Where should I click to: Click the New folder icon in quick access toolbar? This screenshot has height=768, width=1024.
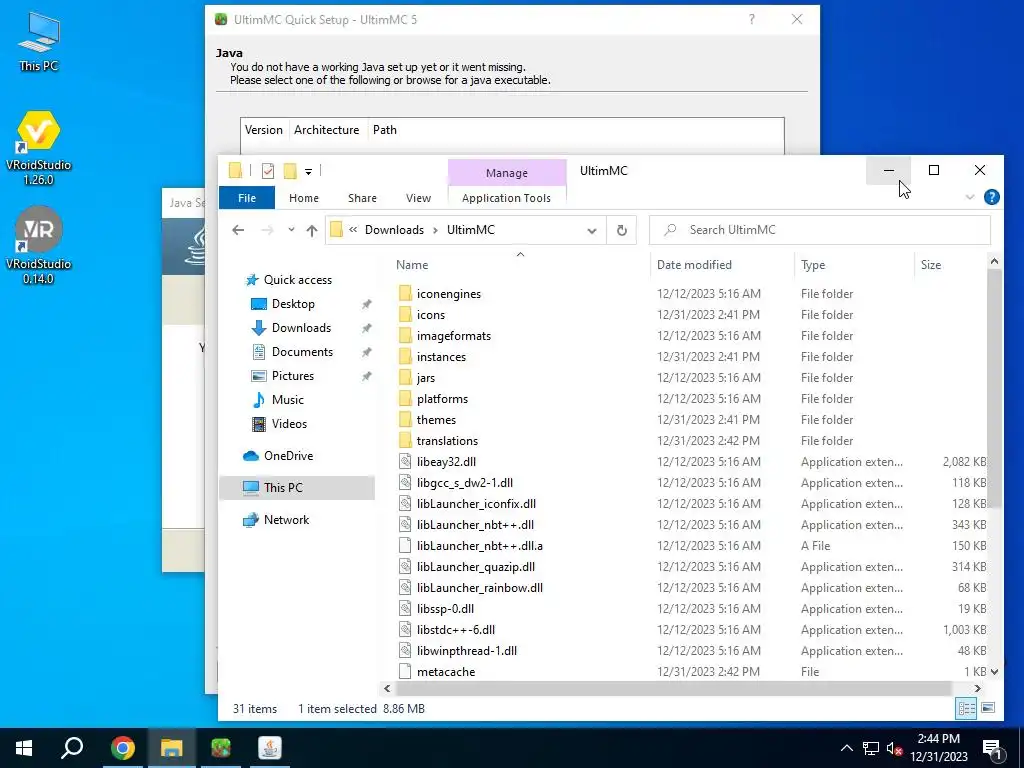[290, 171]
